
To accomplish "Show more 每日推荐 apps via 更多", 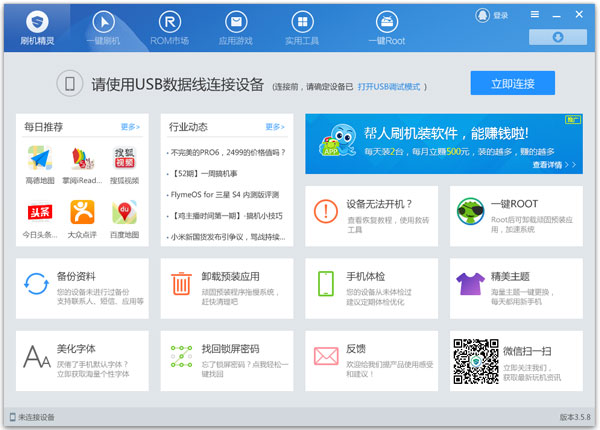I will pos(130,127).
